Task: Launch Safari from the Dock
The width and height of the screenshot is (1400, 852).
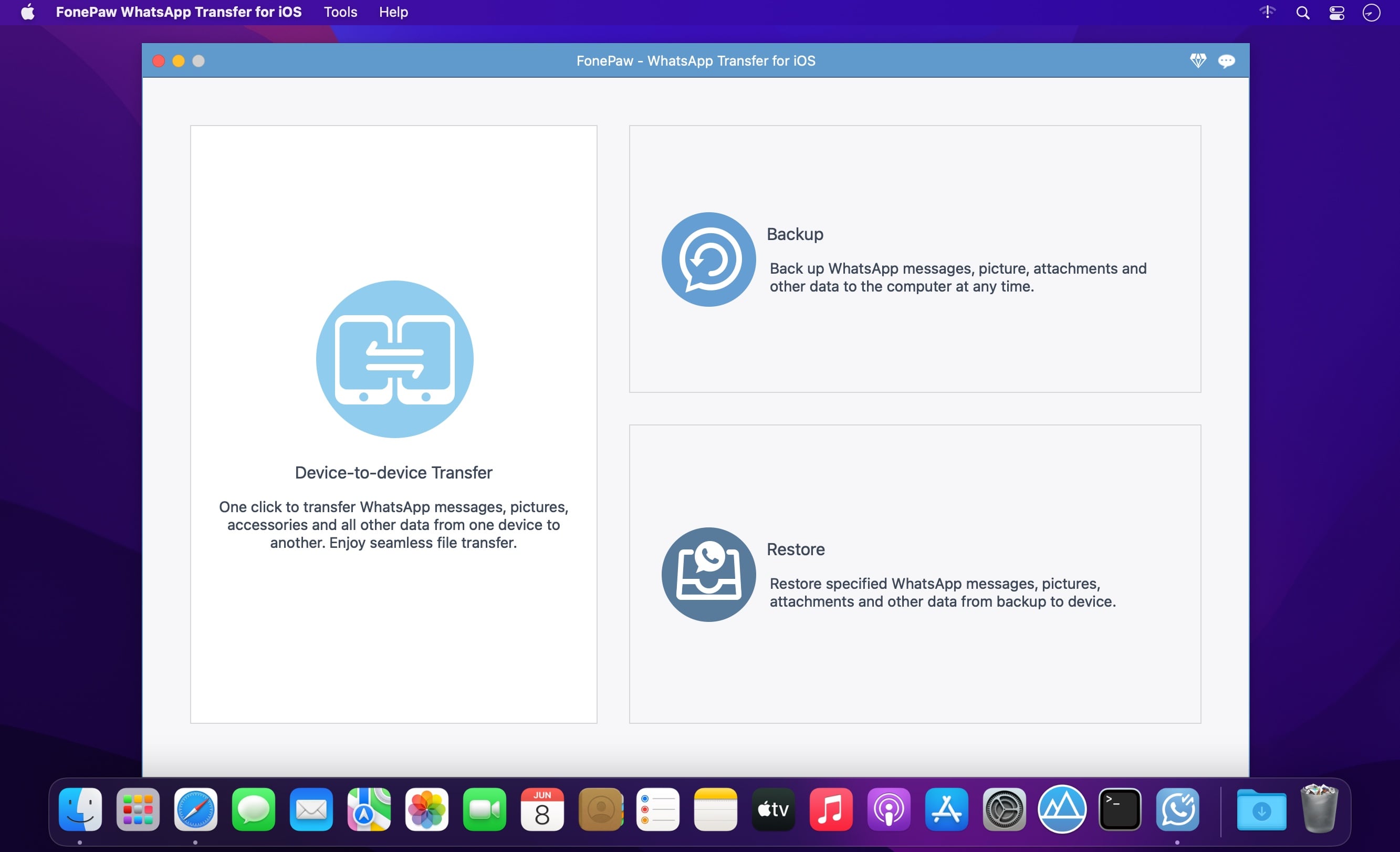Action: tap(195, 809)
